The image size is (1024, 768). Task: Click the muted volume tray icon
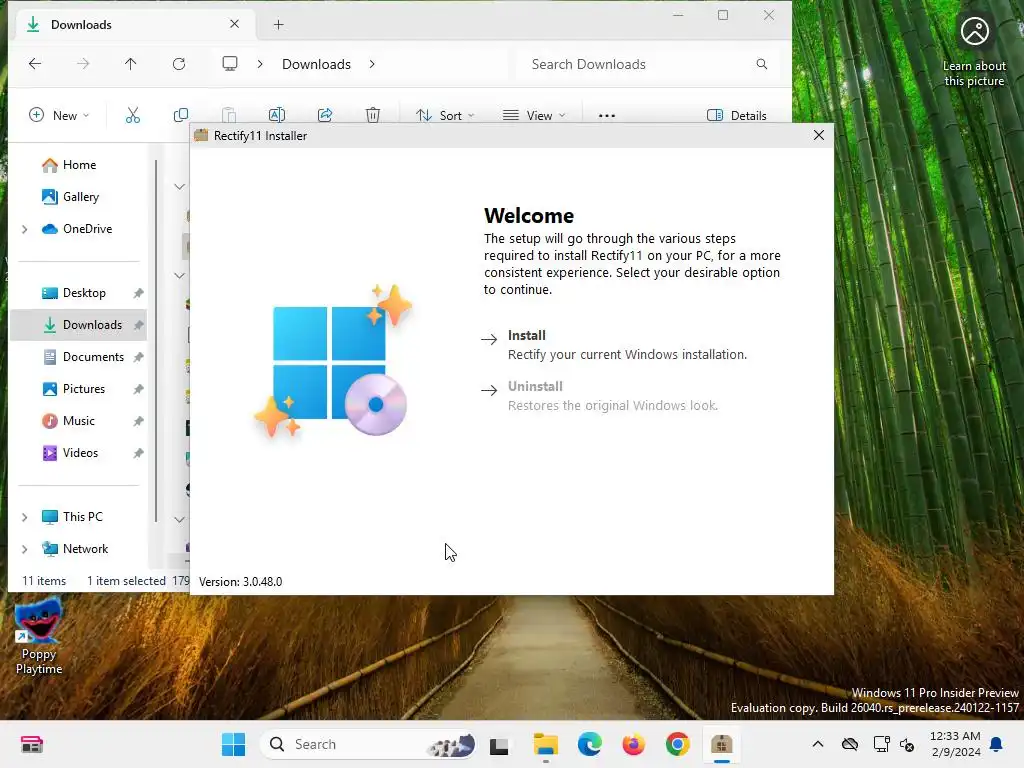pyautogui.click(x=906, y=744)
